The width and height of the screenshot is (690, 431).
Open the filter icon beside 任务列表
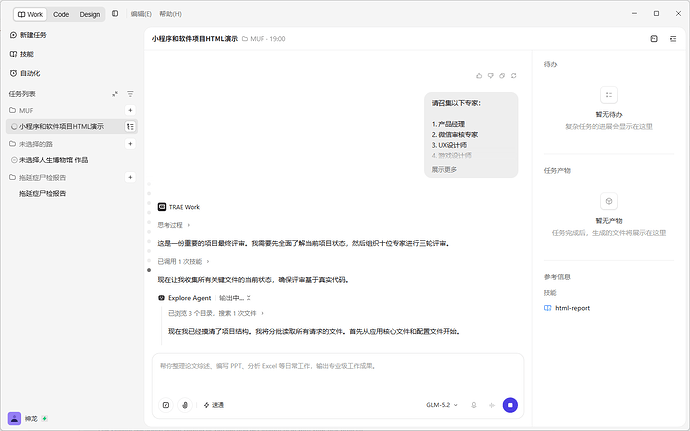coord(130,94)
